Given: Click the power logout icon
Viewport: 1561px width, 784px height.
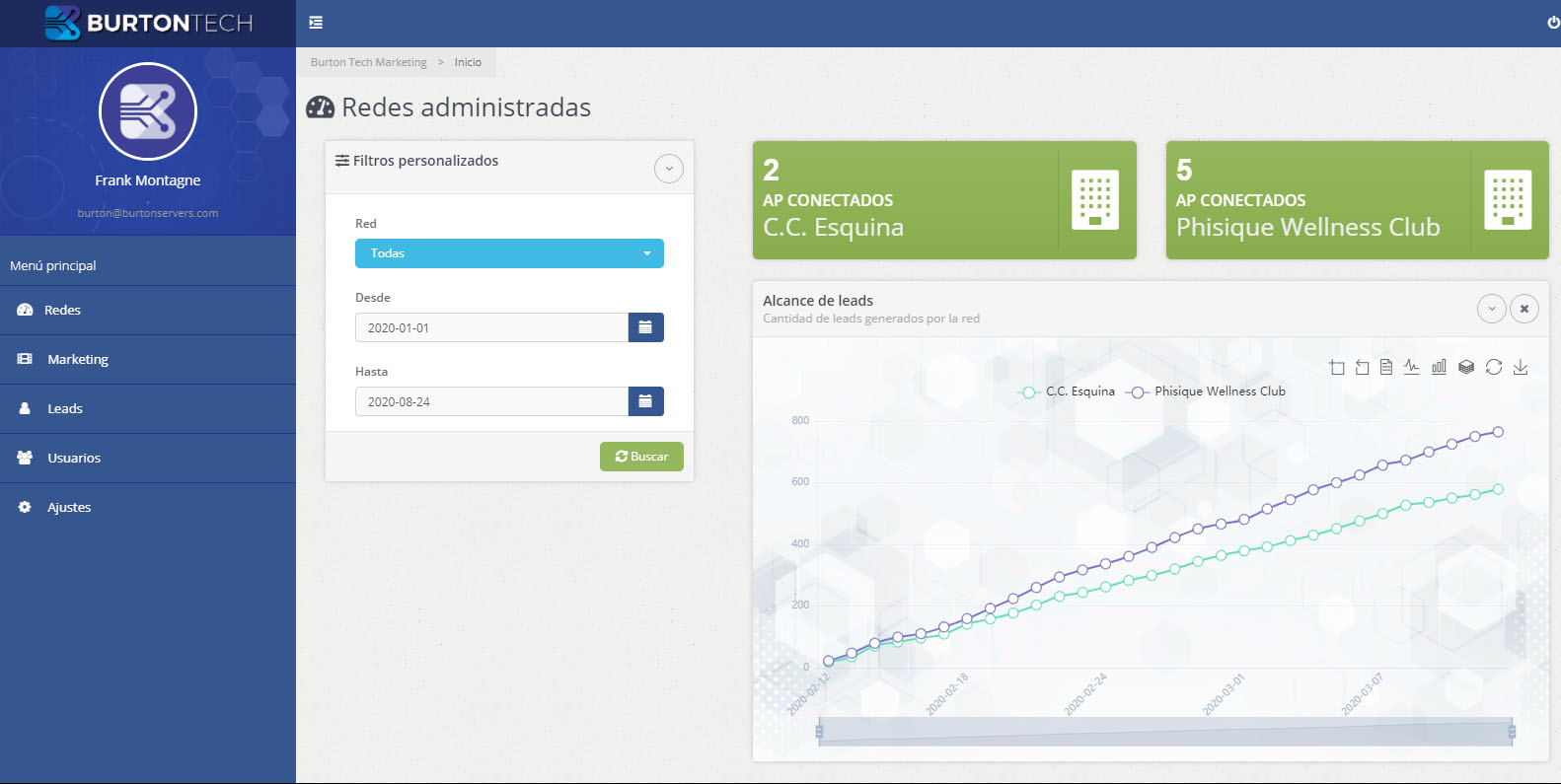Looking at the screenshot, I should pos(1553,23).
